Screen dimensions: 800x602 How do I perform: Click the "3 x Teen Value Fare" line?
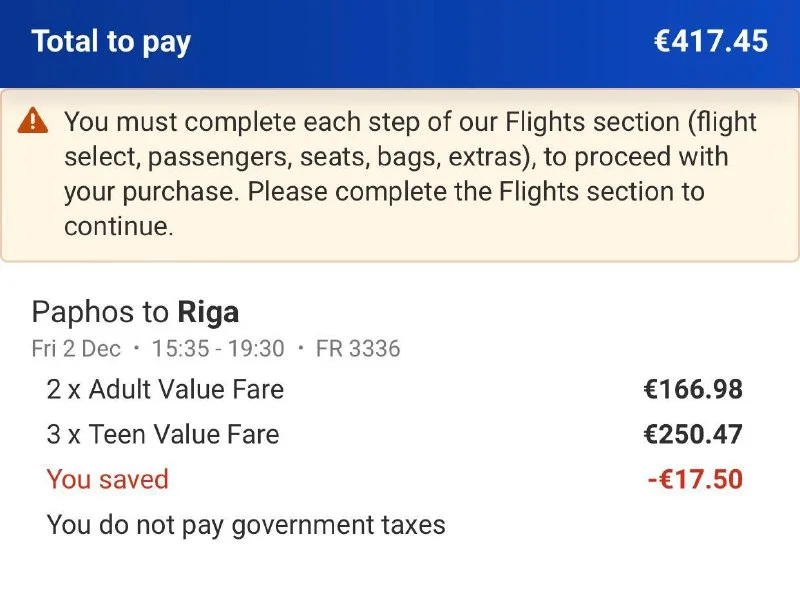(x=163, y=435)
